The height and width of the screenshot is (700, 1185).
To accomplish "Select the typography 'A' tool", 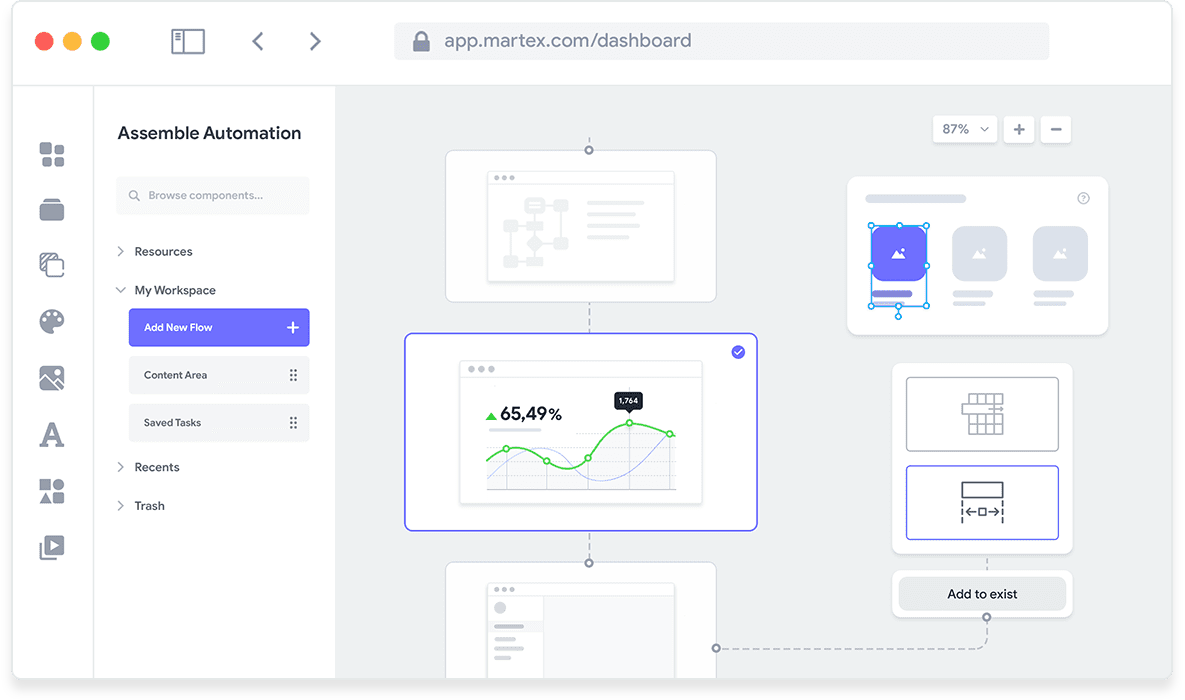I will pyautogui.click(x=52, y=435).
